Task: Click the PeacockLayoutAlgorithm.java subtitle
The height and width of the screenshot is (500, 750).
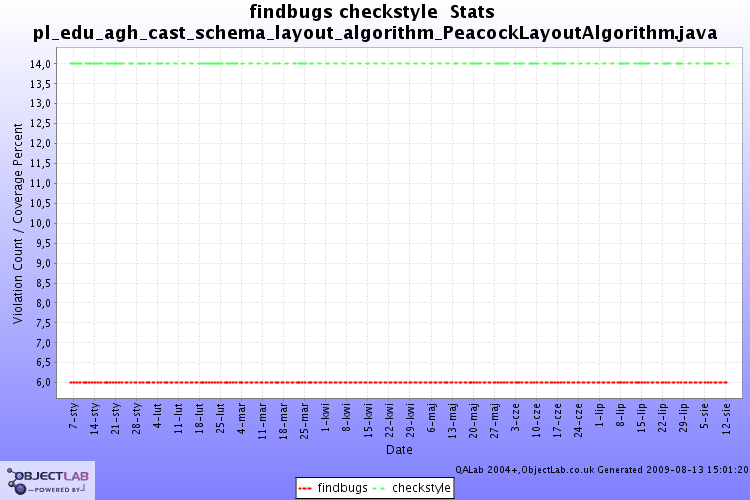Action: (x=375, y=33)
